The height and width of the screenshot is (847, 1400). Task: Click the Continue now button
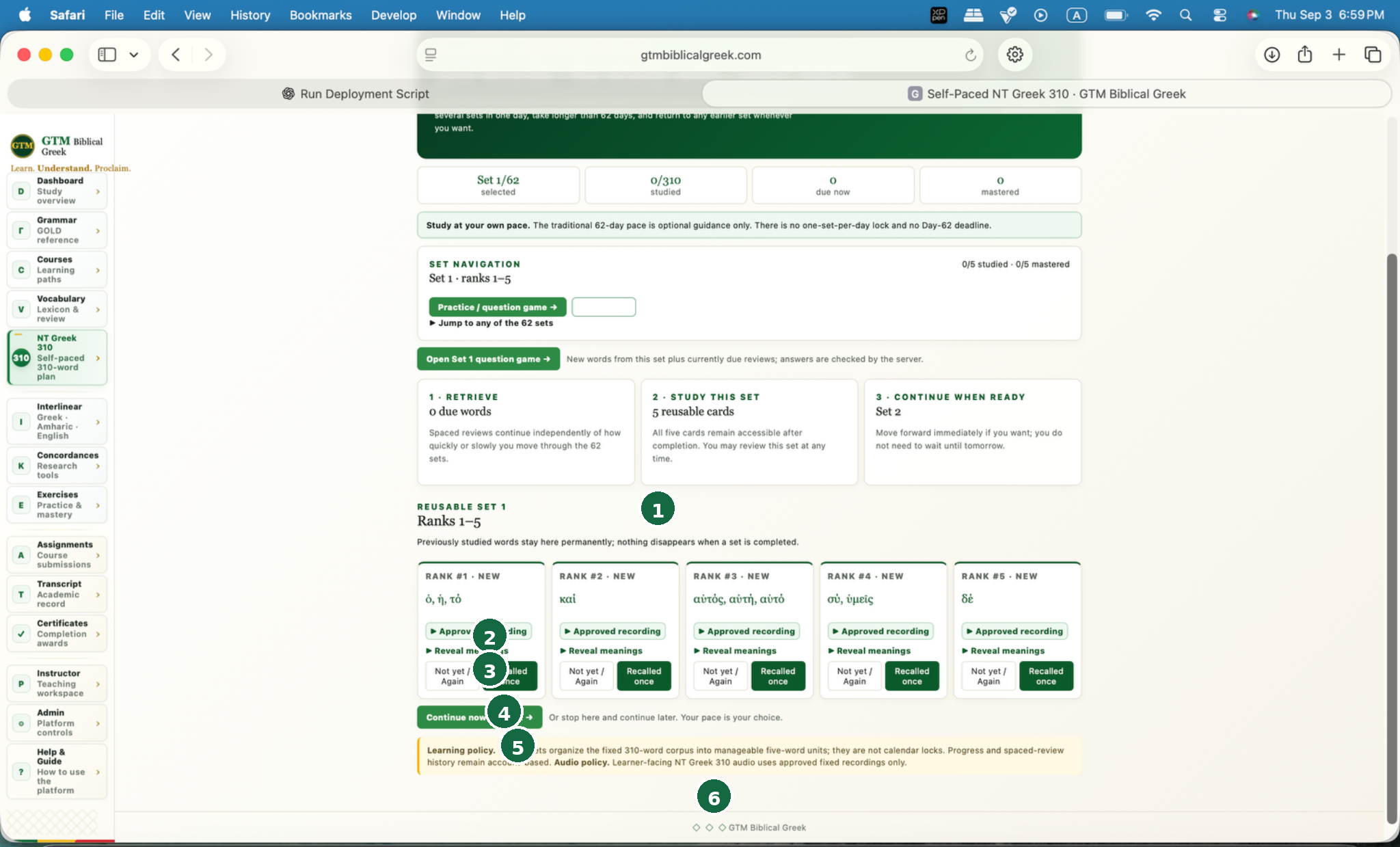(x=479, y=717)
